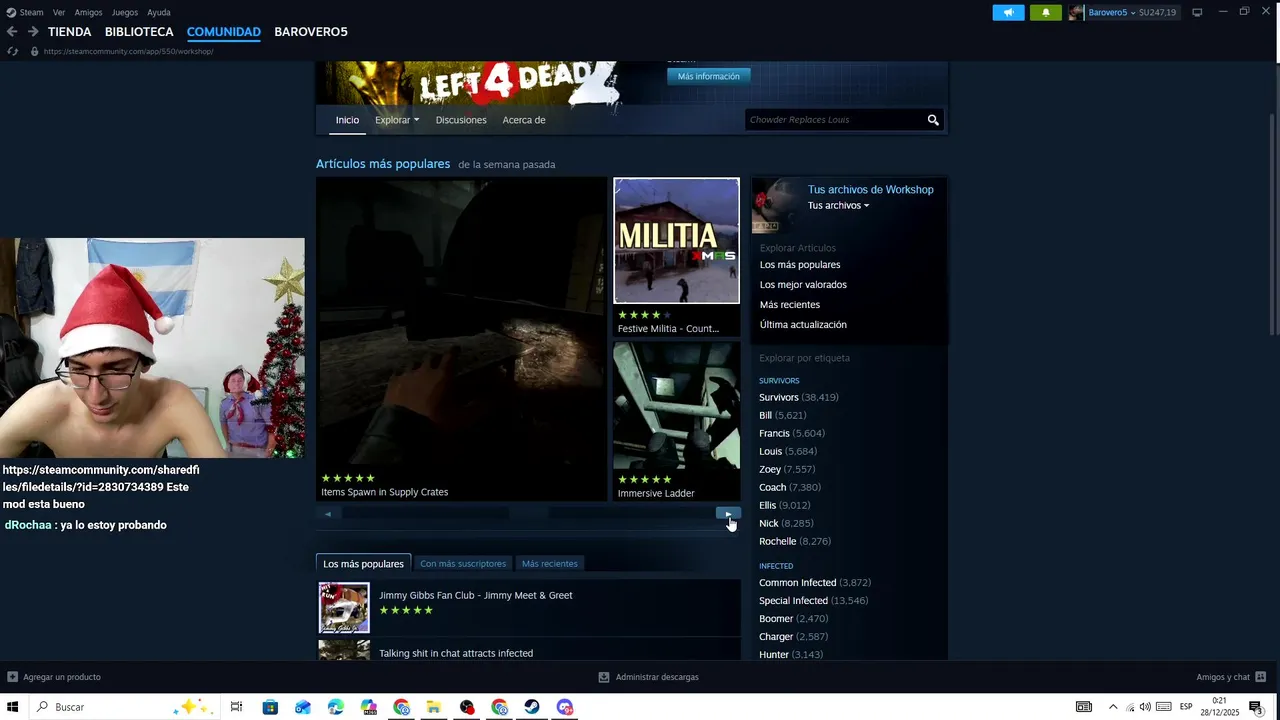This screenshot has width=1280, height=720.
Task: Open Immersive Ladder thumbnail
Action: coord(676,405)
